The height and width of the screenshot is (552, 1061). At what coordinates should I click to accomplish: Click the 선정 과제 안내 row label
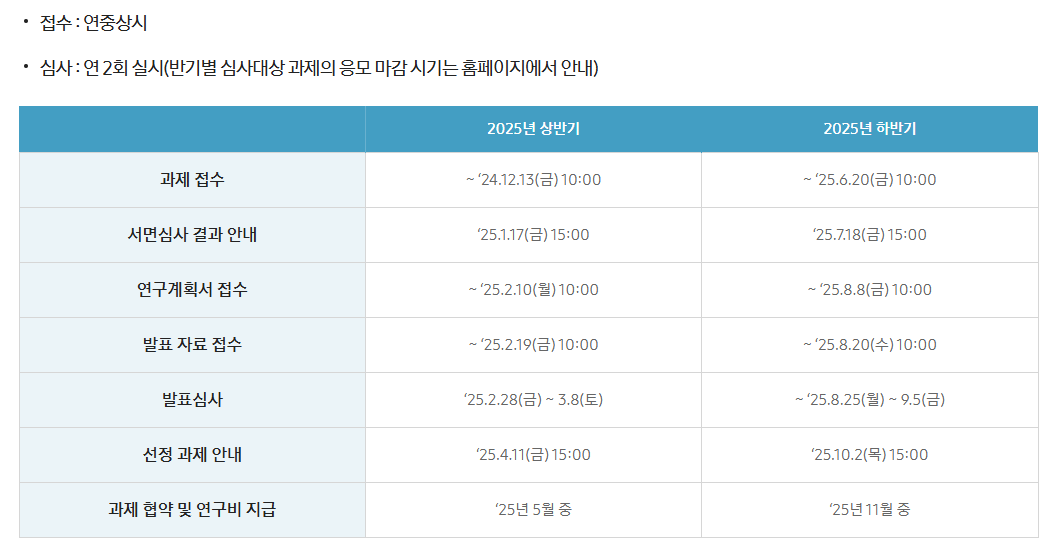pyautogui.click(x=192, y=455)
